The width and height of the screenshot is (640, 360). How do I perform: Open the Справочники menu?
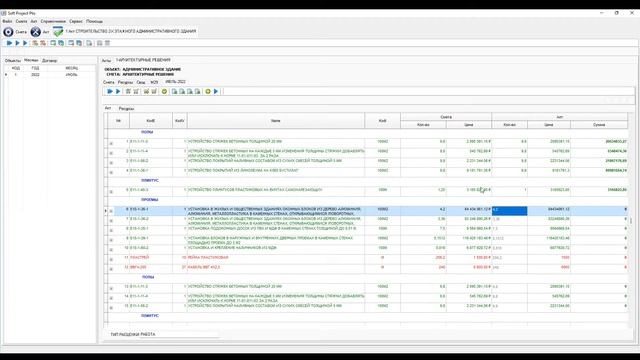(53, 21)
